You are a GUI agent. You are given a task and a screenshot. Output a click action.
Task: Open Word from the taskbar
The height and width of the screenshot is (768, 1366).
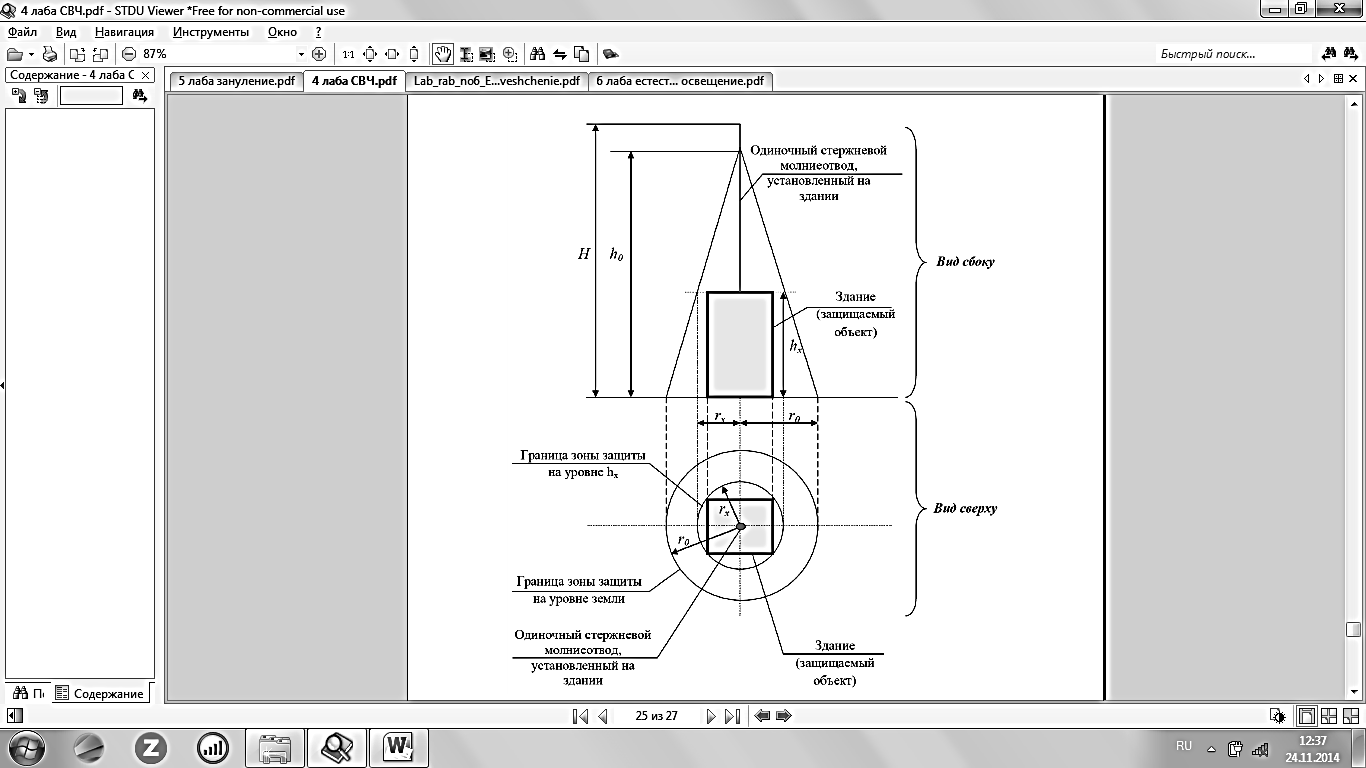point(399,747)
